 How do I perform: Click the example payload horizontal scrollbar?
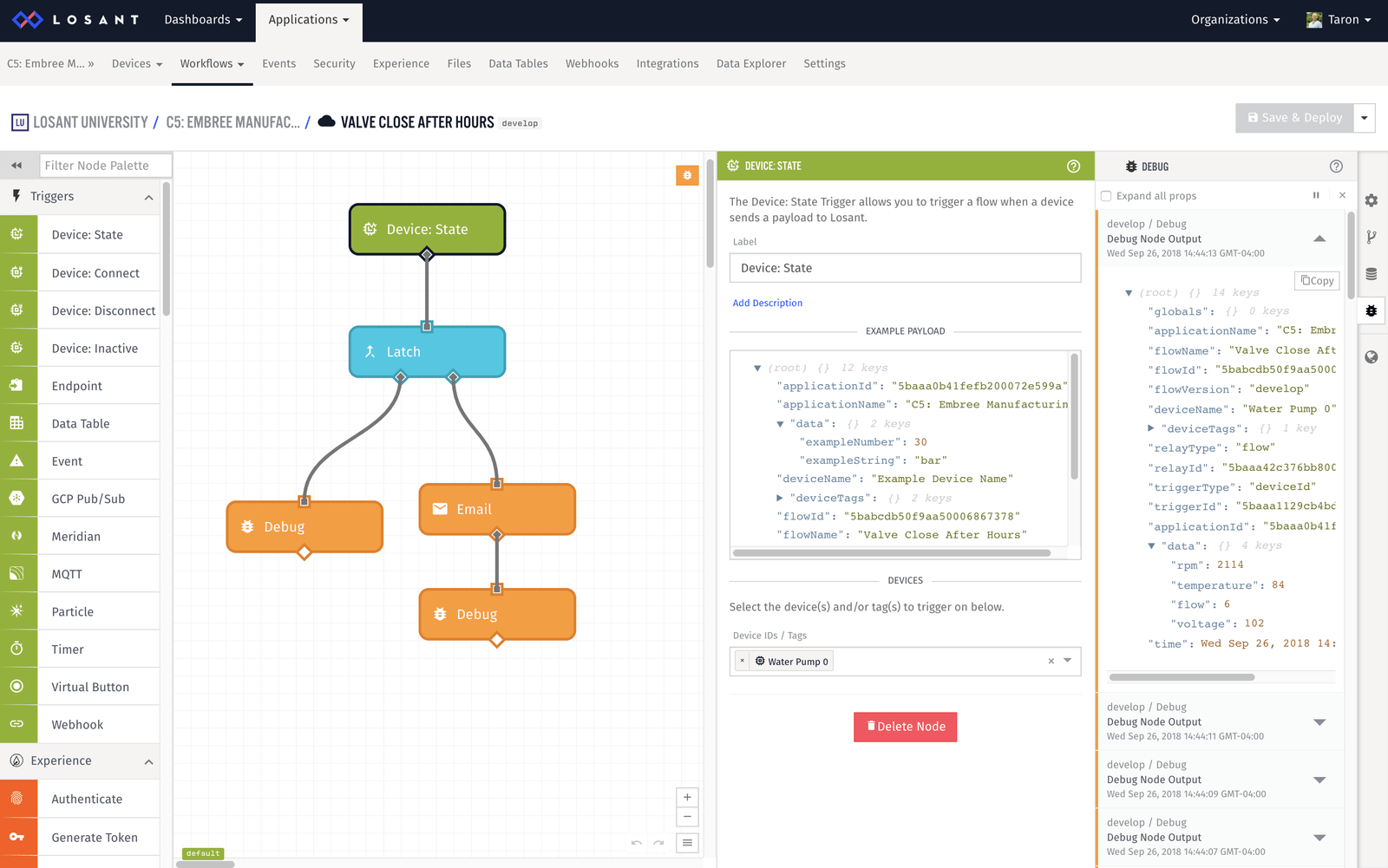coord(891,553)
